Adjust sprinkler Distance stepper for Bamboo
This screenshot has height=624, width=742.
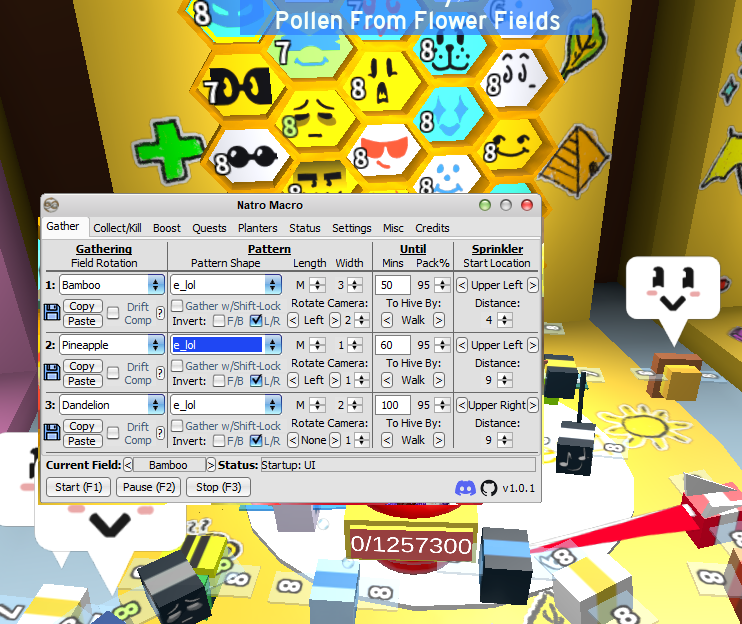click(x=505, y=320)
